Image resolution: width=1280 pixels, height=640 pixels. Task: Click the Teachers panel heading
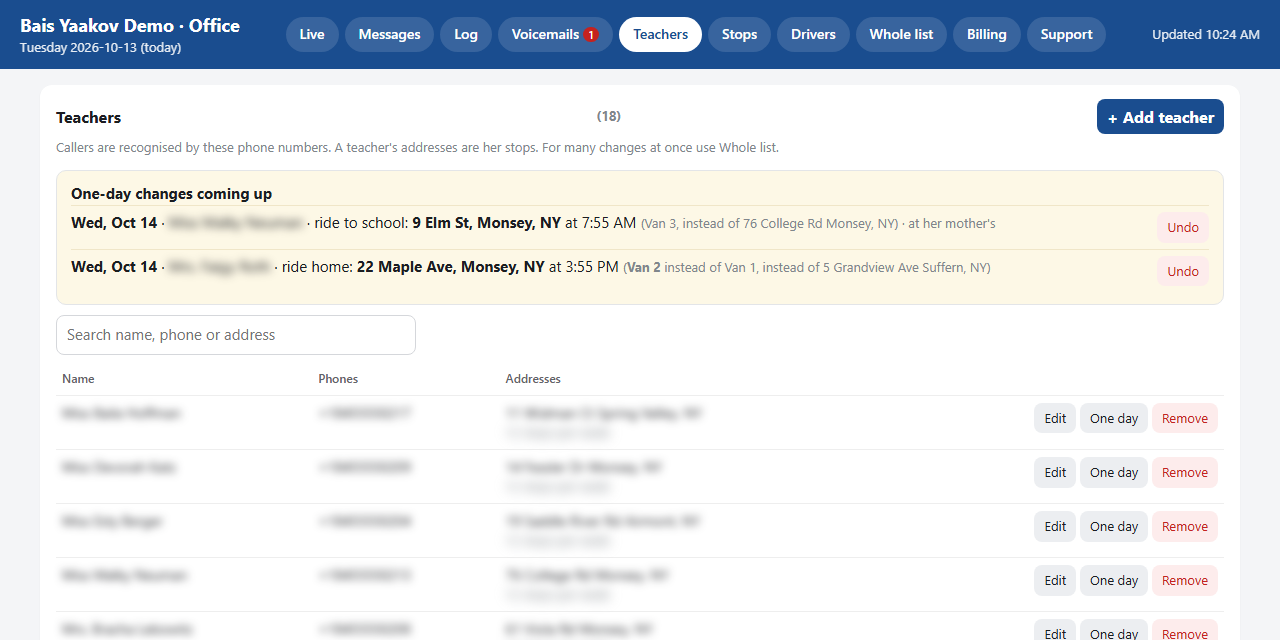coord(88,118)
